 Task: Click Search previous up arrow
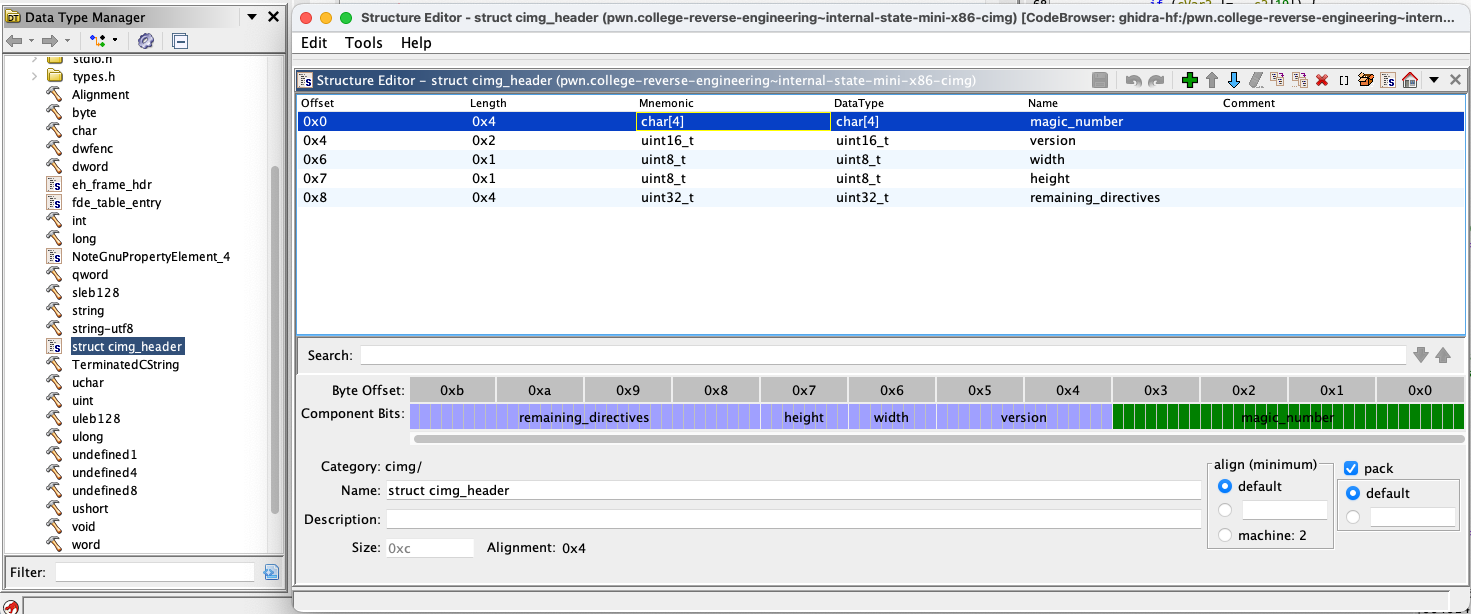1443,355
